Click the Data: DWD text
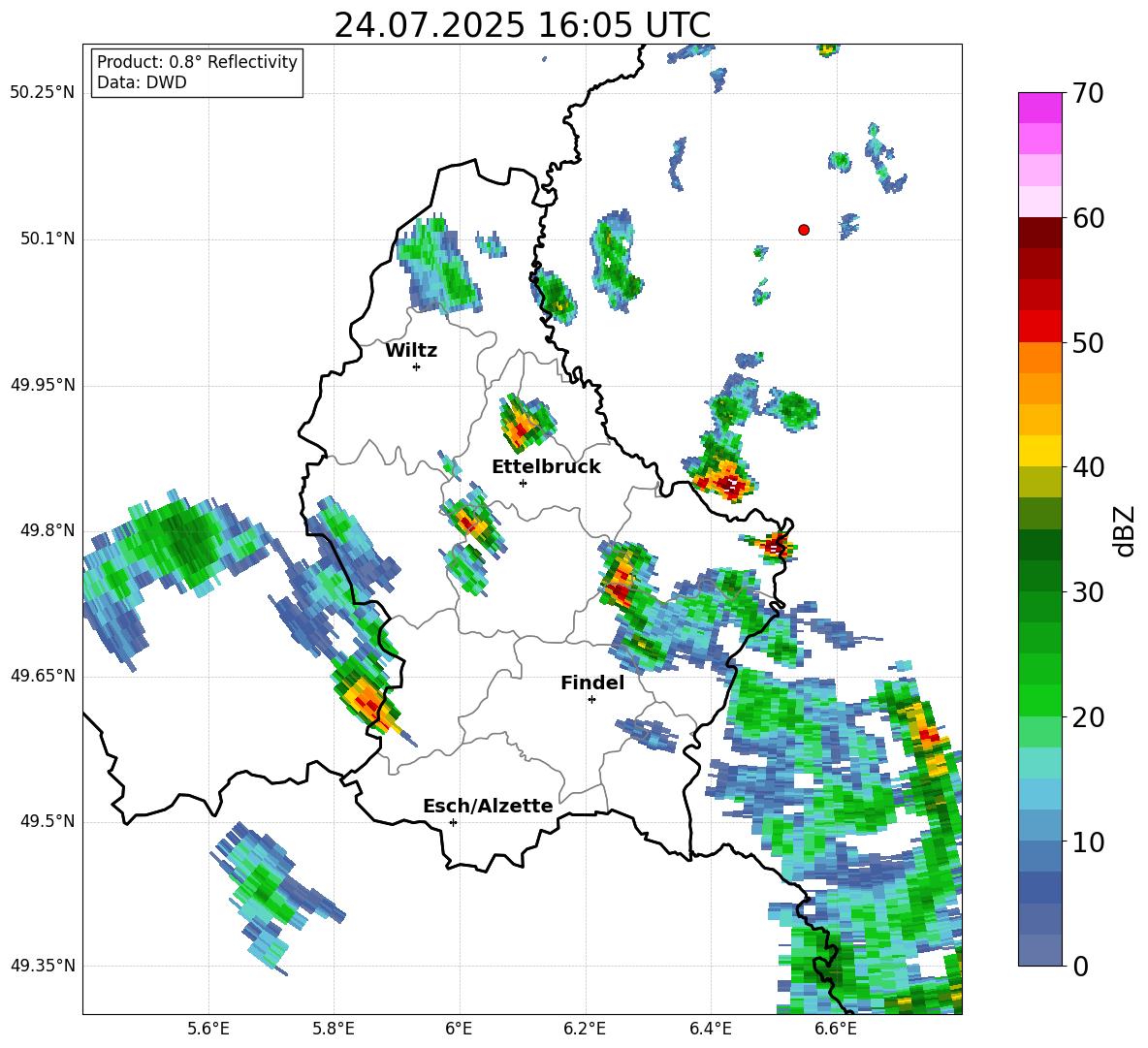This screenshot has height=1048, width=1148. (142, 82)
